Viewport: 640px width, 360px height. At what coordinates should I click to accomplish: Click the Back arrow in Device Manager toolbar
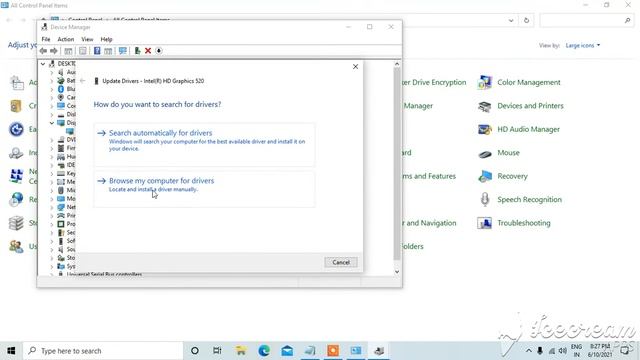click(x=43, y=51)
